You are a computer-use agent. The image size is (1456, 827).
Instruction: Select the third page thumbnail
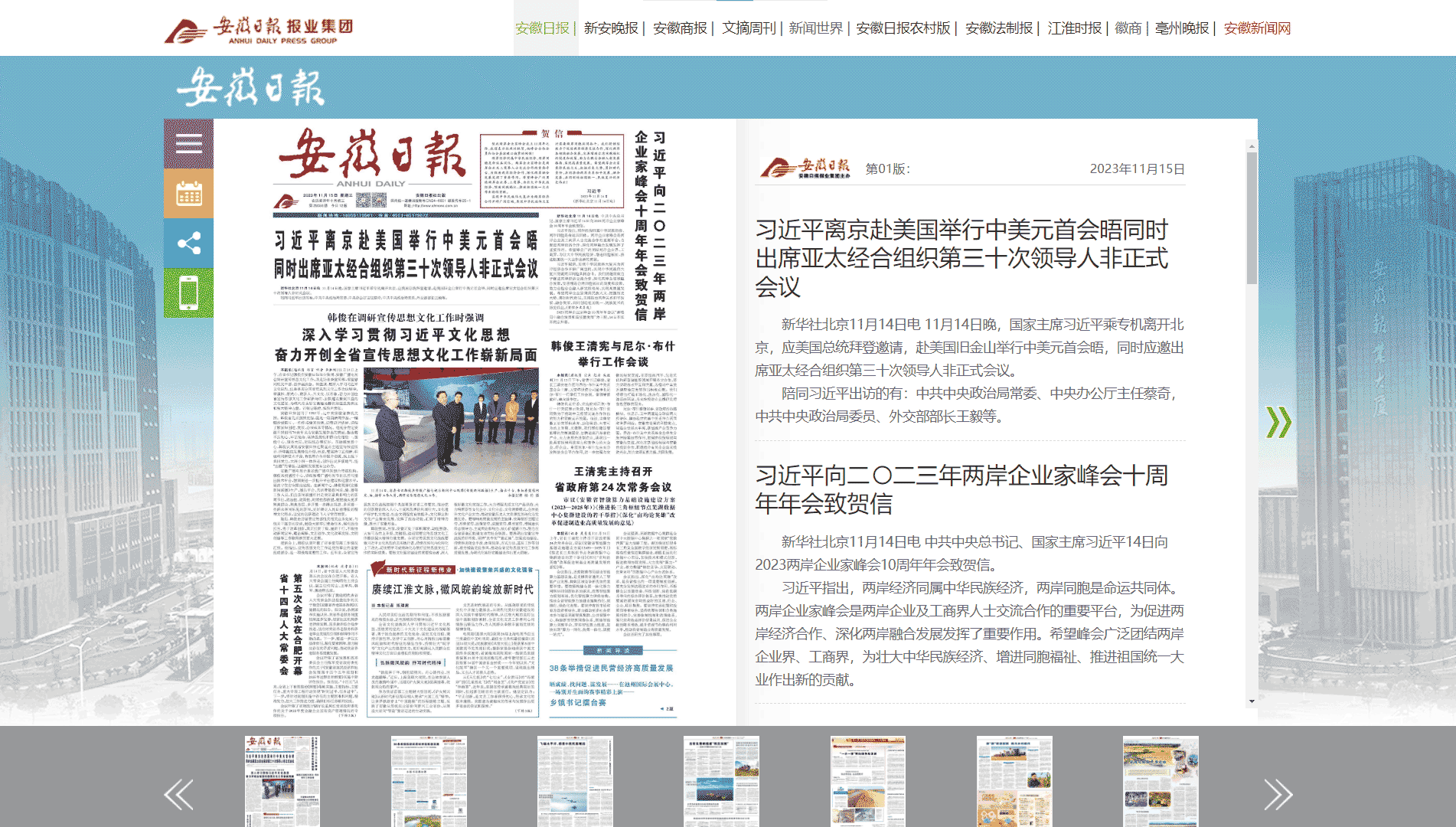click(x=575, y=781)
